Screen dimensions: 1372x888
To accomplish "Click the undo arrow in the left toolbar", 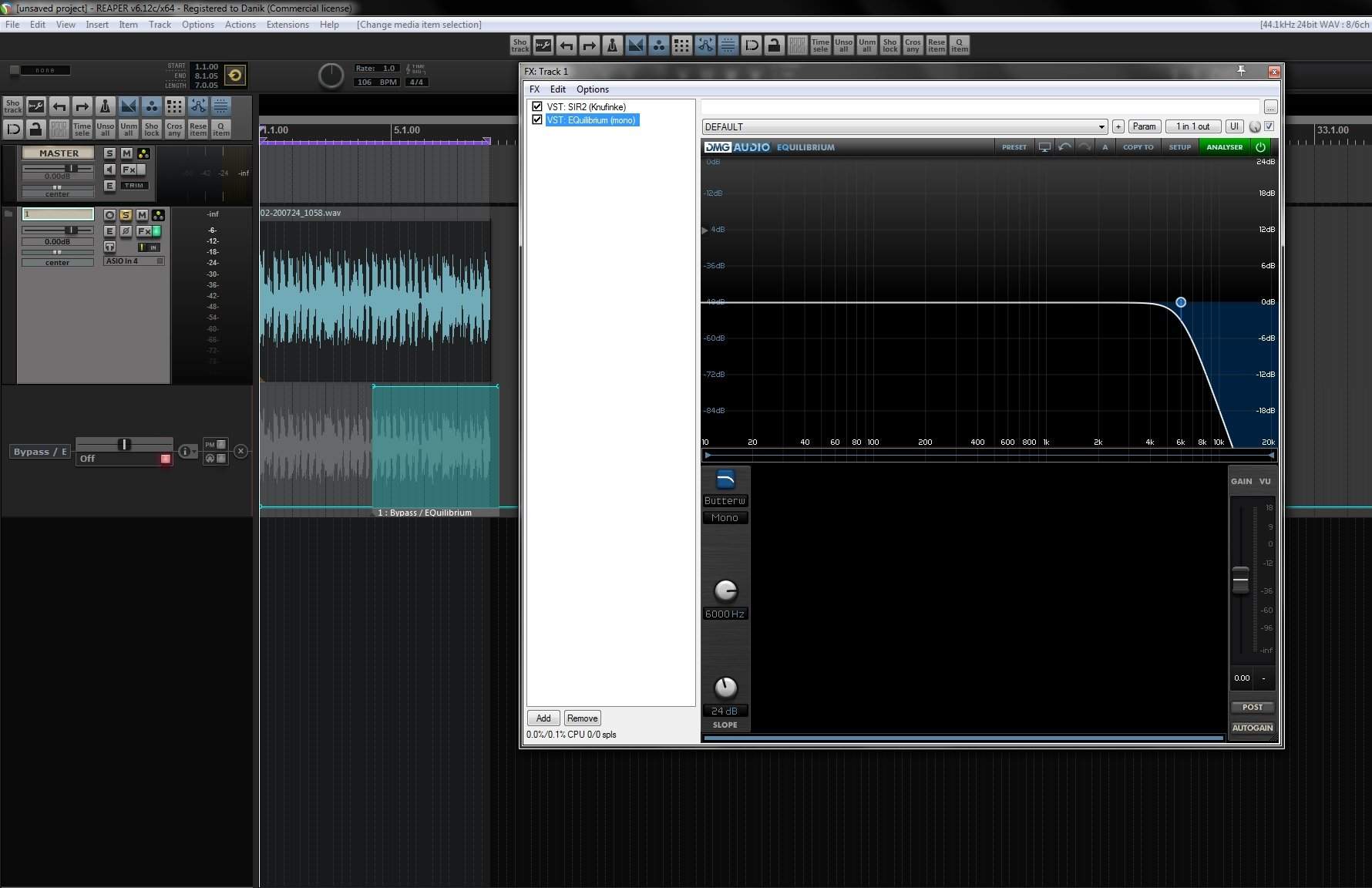I will [59, 106].
